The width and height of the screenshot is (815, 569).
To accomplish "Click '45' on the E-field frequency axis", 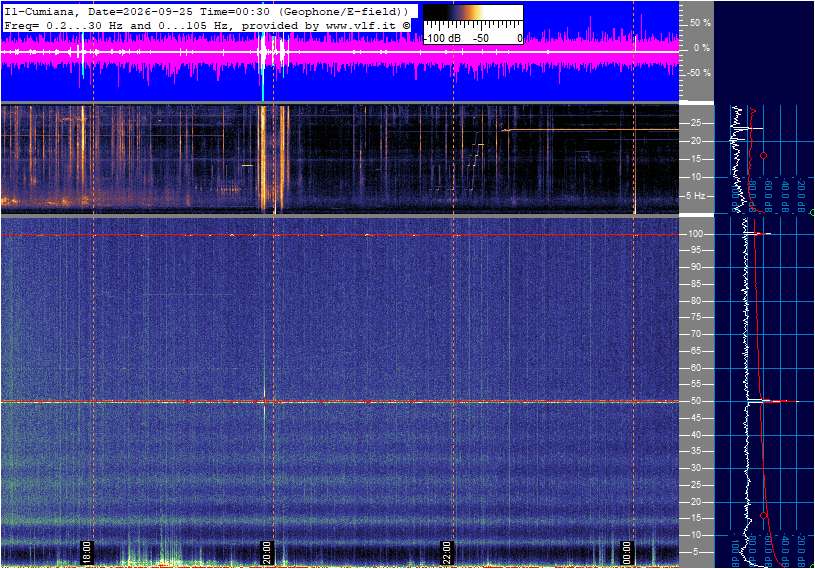I will (695, 418).
